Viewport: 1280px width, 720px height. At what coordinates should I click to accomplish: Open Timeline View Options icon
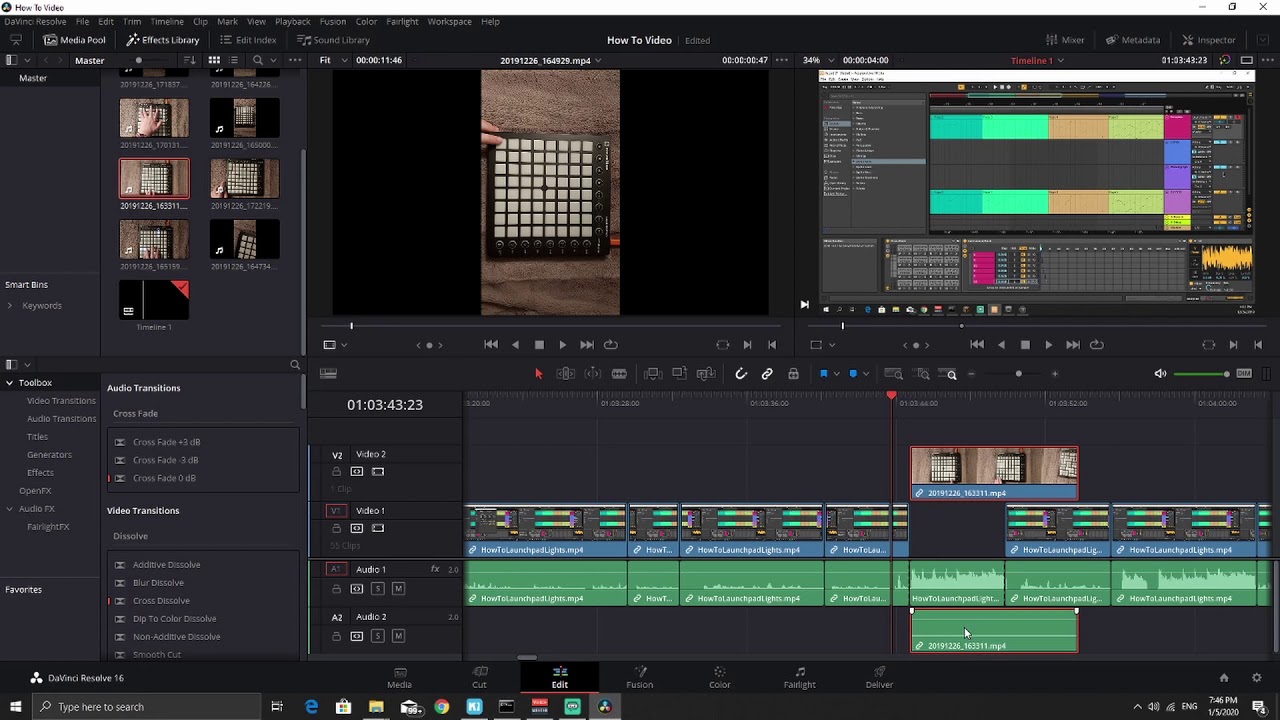pyautogui.click(x=328, y=374)
